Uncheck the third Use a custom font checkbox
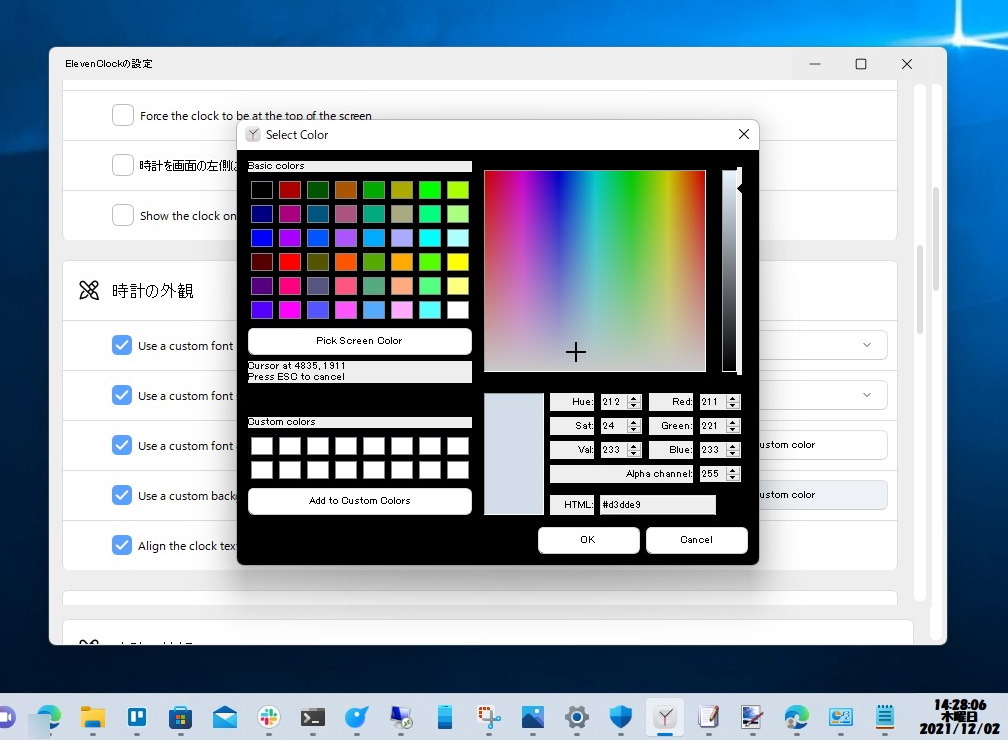 pos(122,445)
